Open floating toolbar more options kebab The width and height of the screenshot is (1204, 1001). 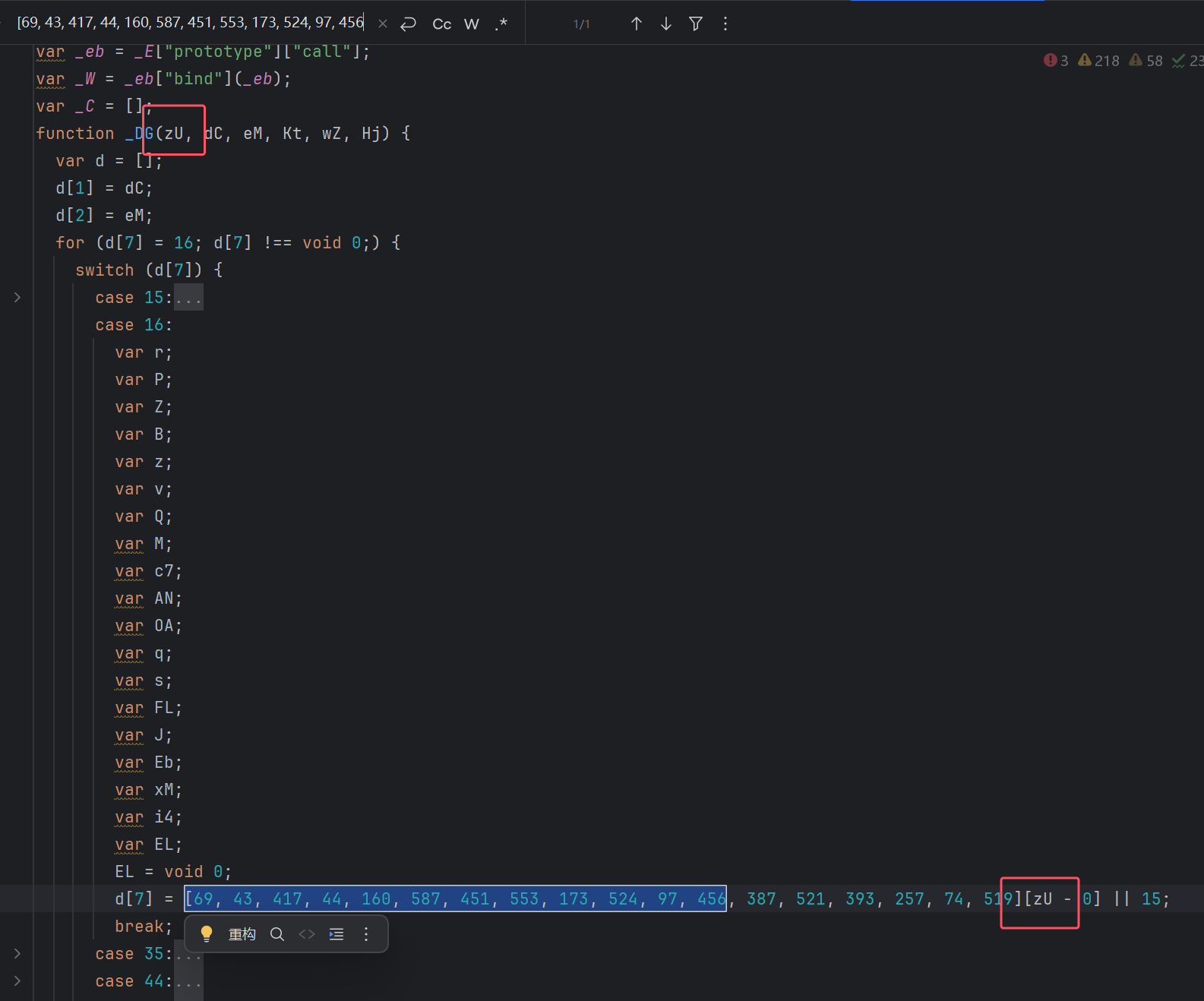coord(366,934)
